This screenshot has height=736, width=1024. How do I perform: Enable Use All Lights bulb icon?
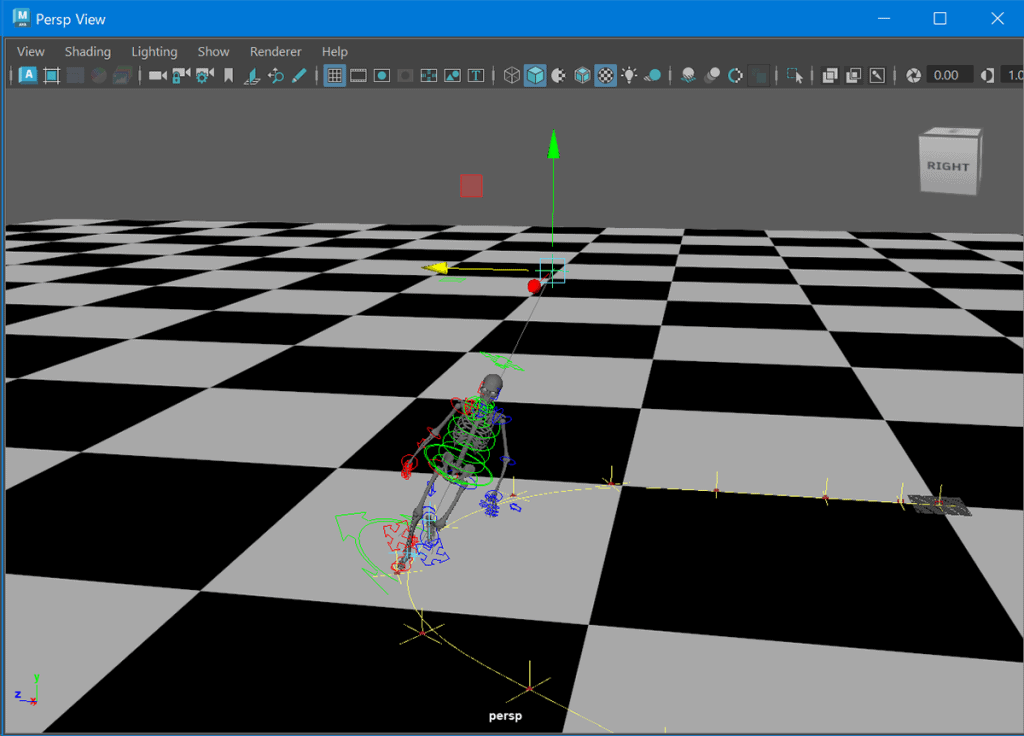(x=630, y=75)
